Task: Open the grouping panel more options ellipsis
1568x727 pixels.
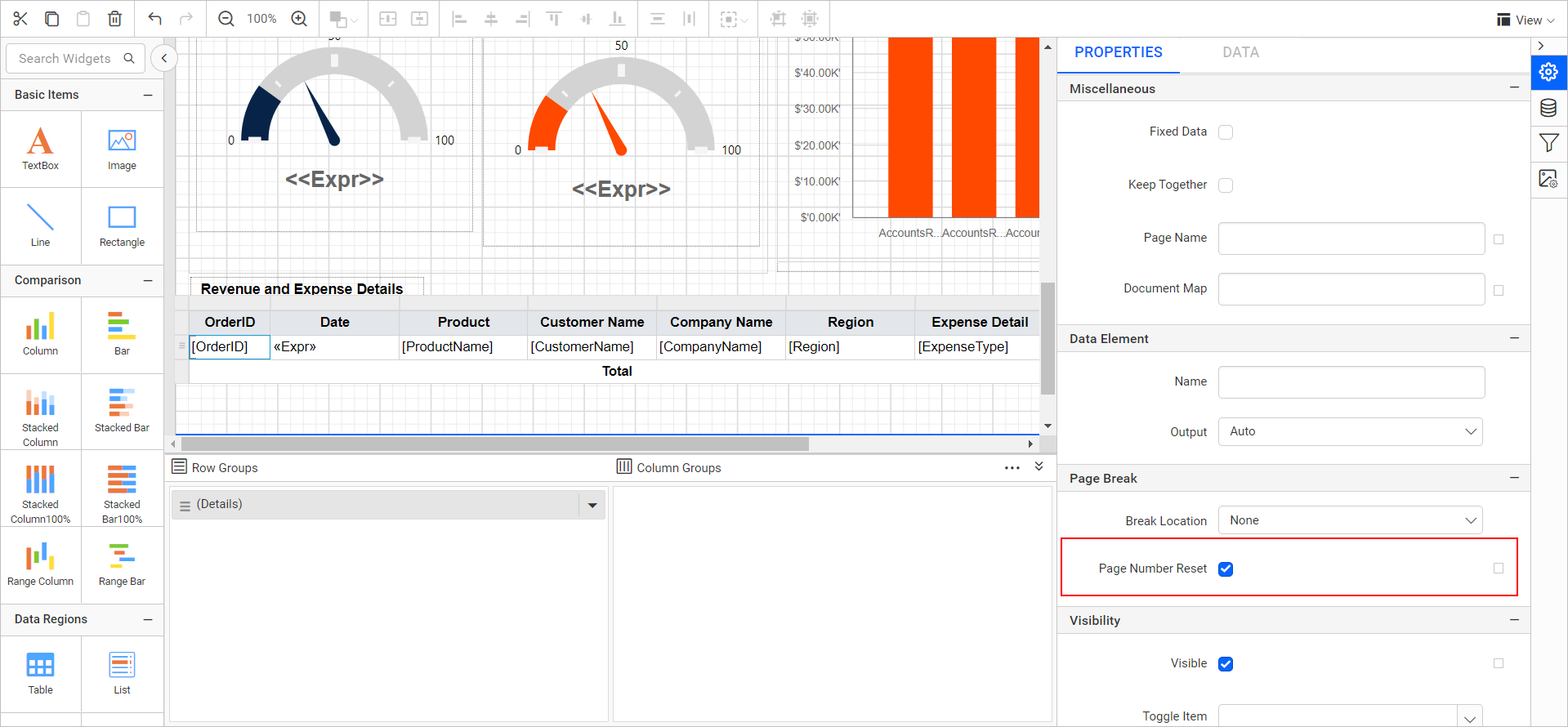Action: tap(1012, 468)
